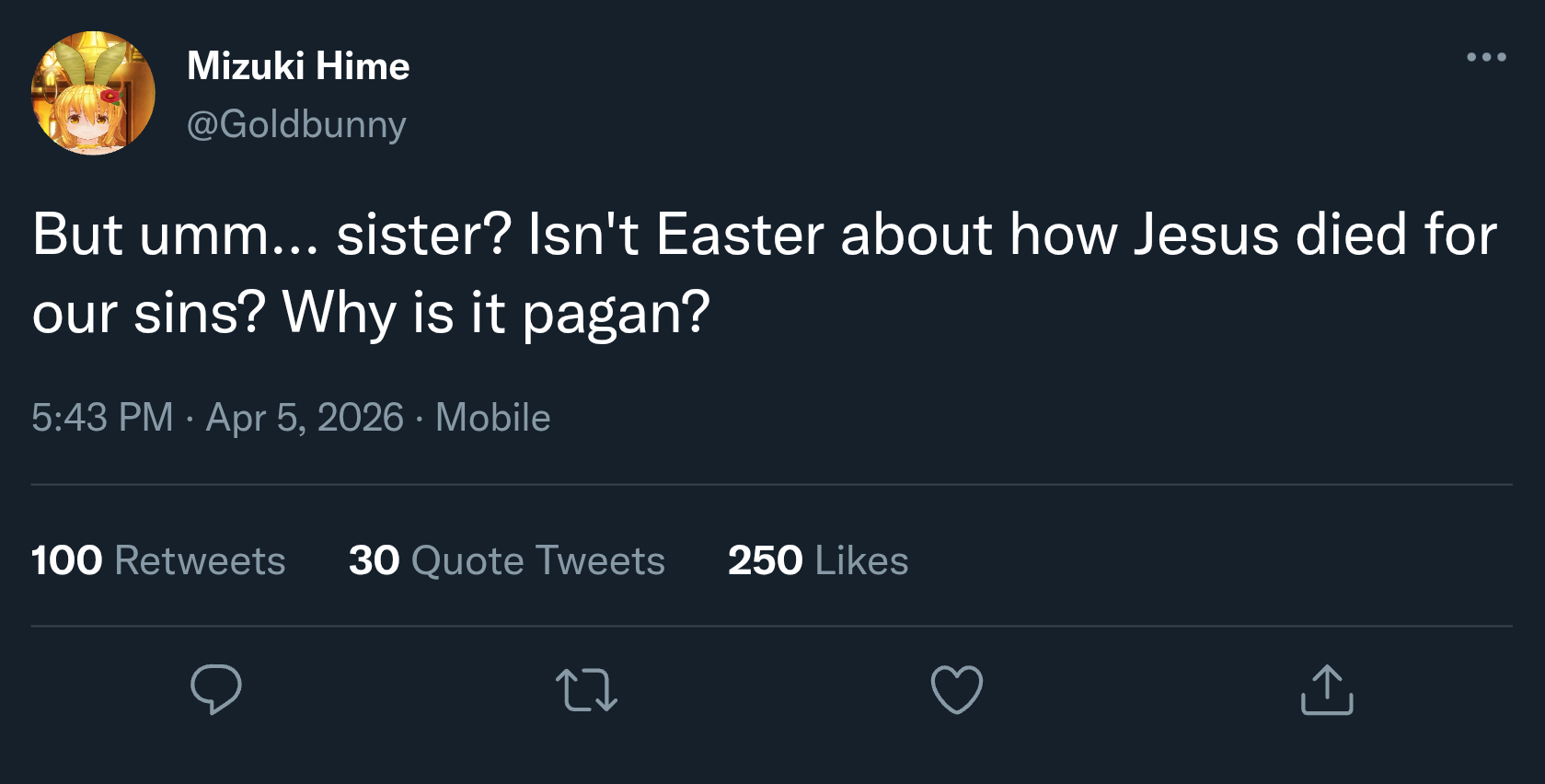Click the word 'Easter' in the tweet
The height and width of the screenshot is (784, 1545).
click(x=740, y=235)
